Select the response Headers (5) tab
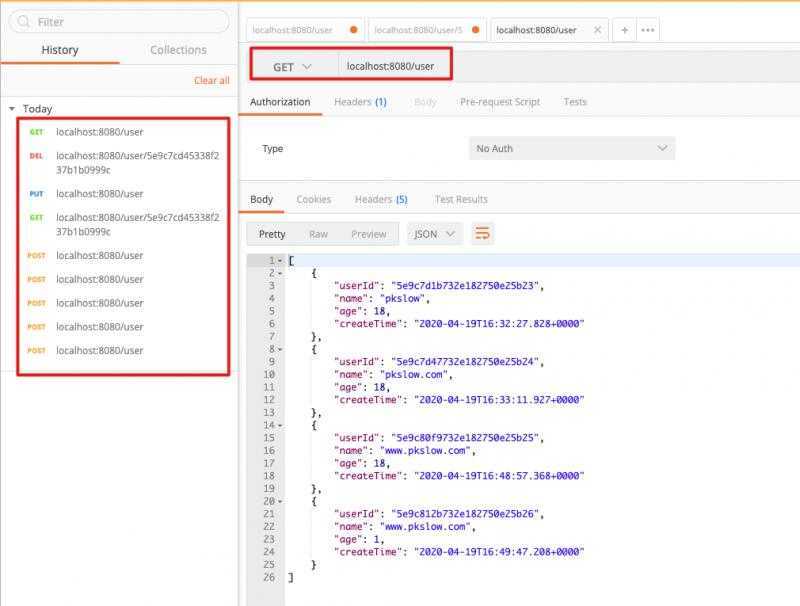 (381, 199)
